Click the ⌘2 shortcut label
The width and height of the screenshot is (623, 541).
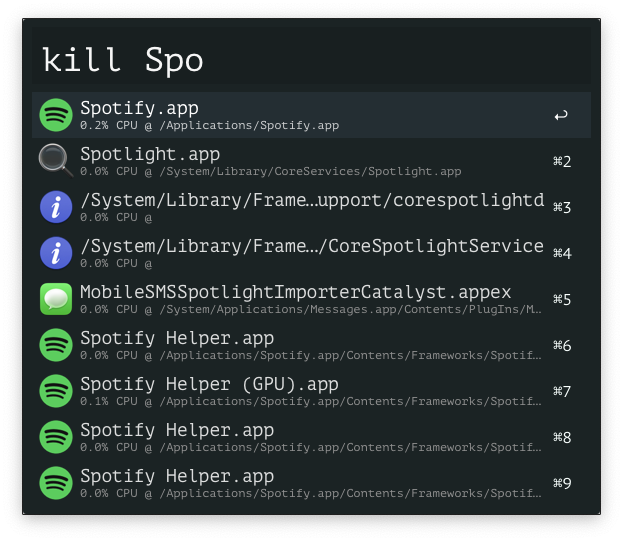pos(562,161)
